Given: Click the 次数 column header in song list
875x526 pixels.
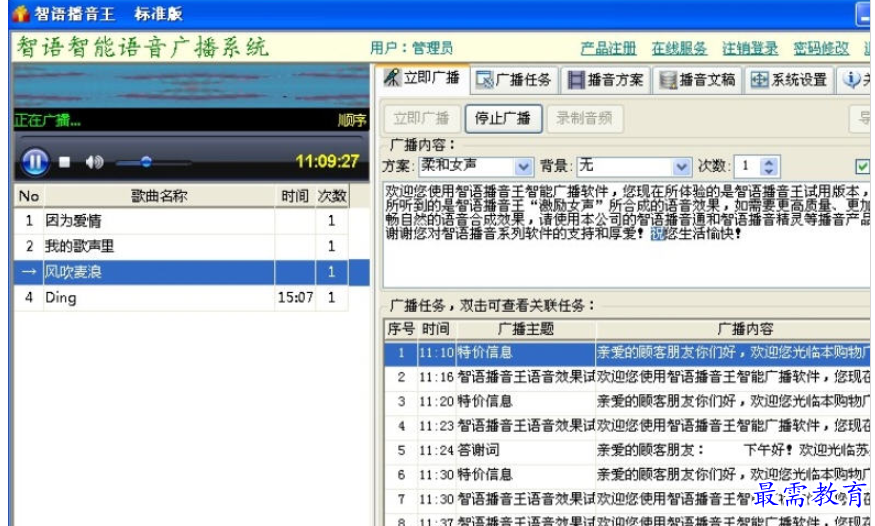Looking at the screenshot, I should [x=332, y=196].
